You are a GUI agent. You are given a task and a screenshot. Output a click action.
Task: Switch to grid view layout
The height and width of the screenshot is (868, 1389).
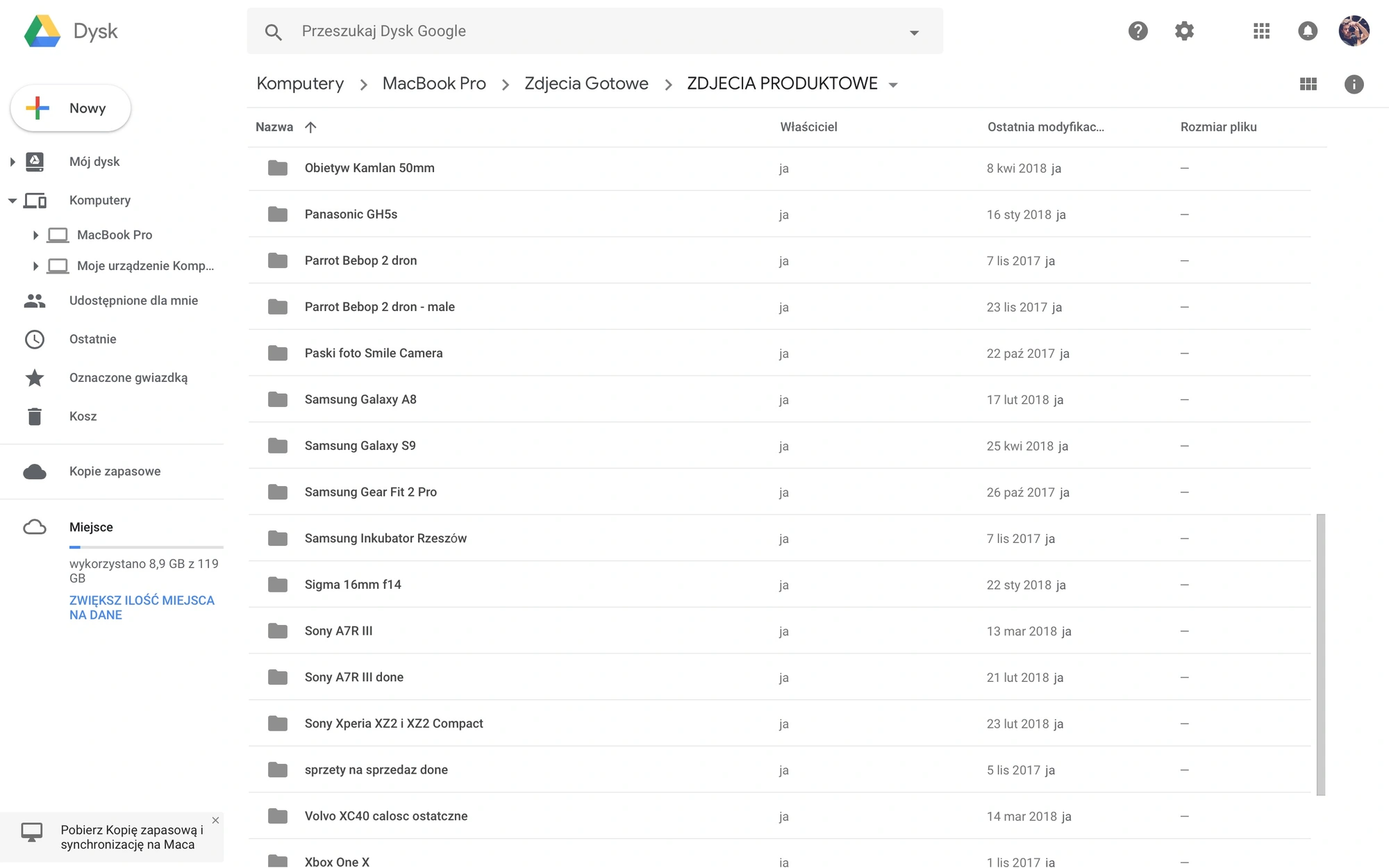tap(1308, 84)
